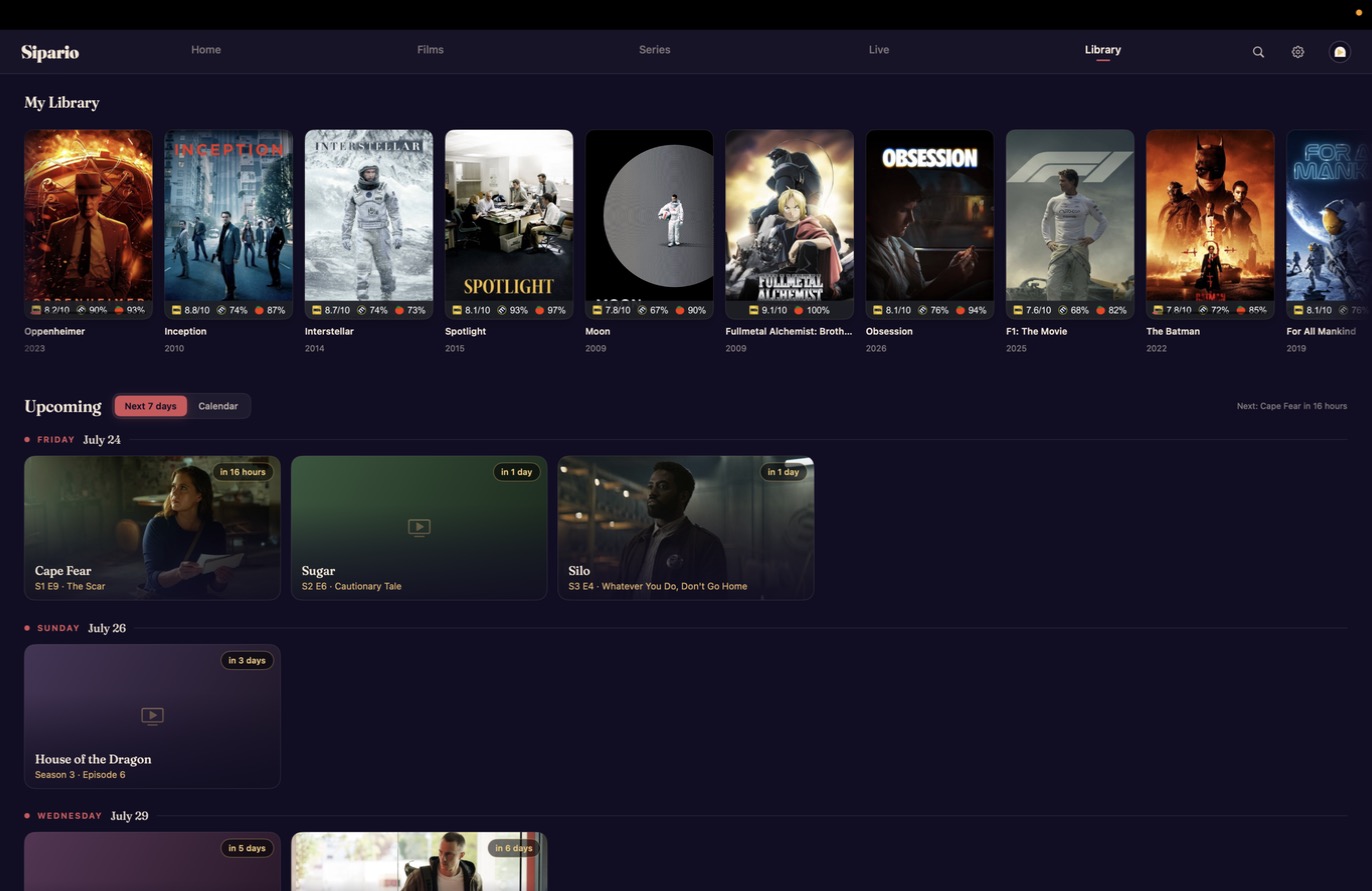The image size is (1372, 891).
Task: Click the "in 16 hours" badge on Cape Fear
Action: [243, 472]
